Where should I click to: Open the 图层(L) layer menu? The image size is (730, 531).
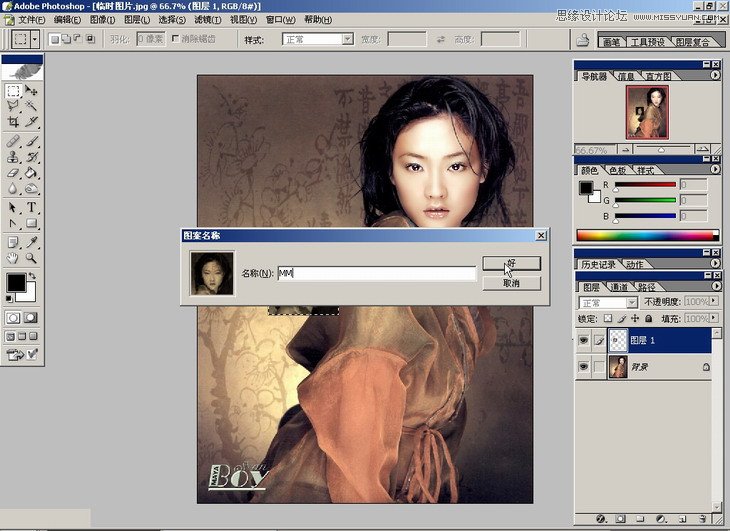(137, 20)
